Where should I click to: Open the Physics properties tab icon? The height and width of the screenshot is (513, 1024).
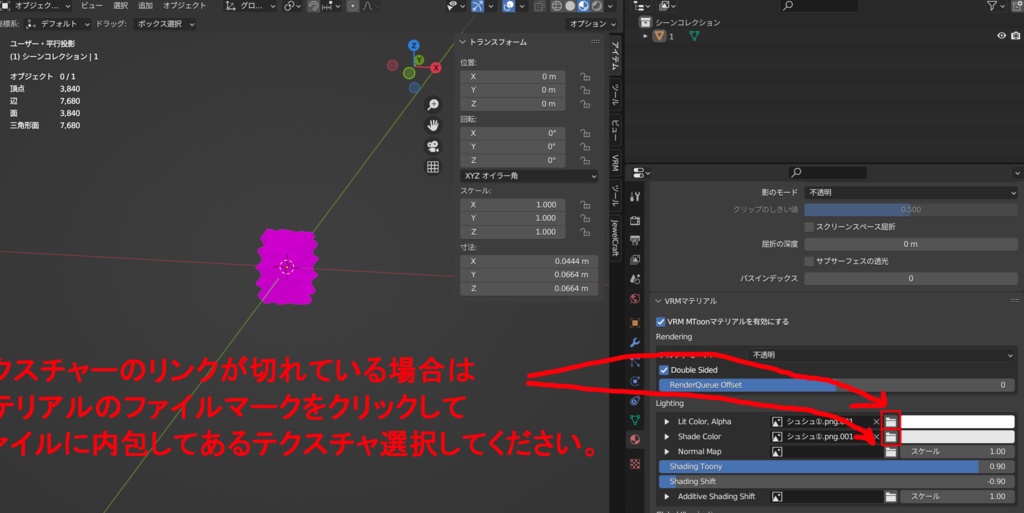click(635, 381)
